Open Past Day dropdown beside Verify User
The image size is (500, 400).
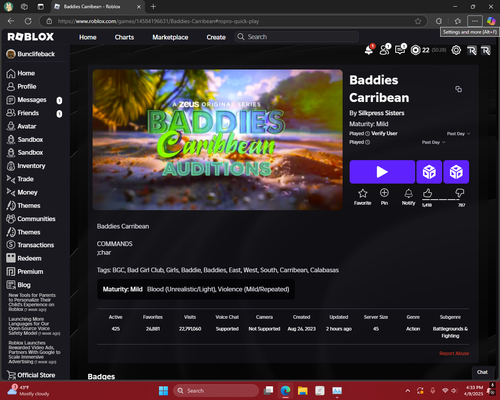tap(459, 133)
